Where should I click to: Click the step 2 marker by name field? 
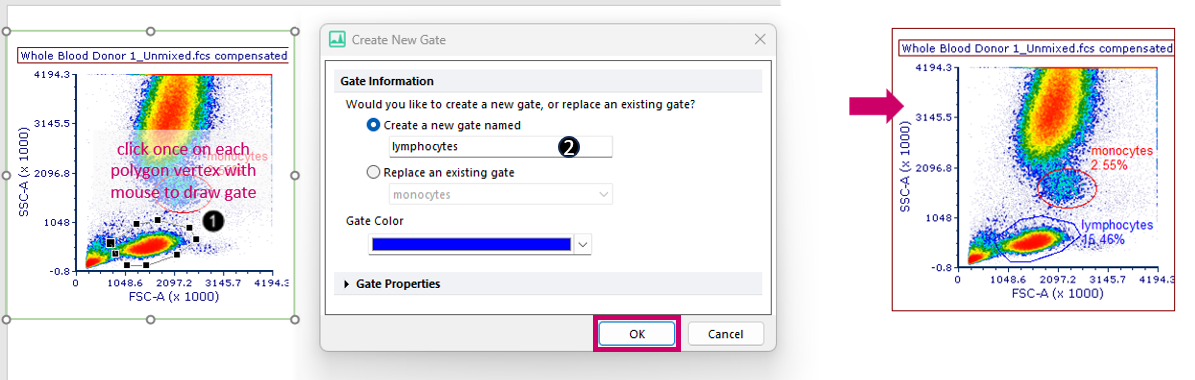568,148
